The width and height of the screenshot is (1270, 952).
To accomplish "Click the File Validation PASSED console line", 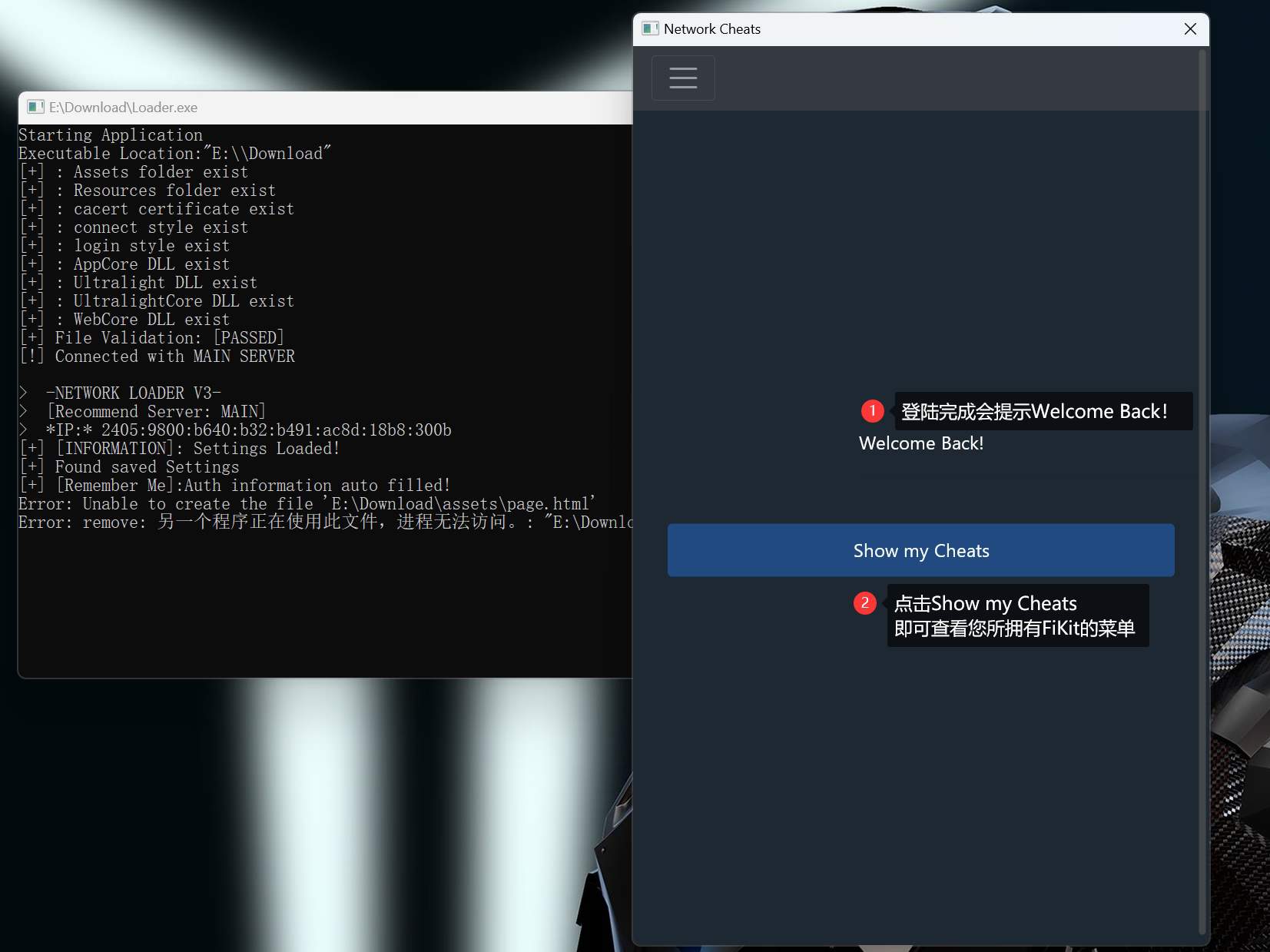I will tap(169, 338).
